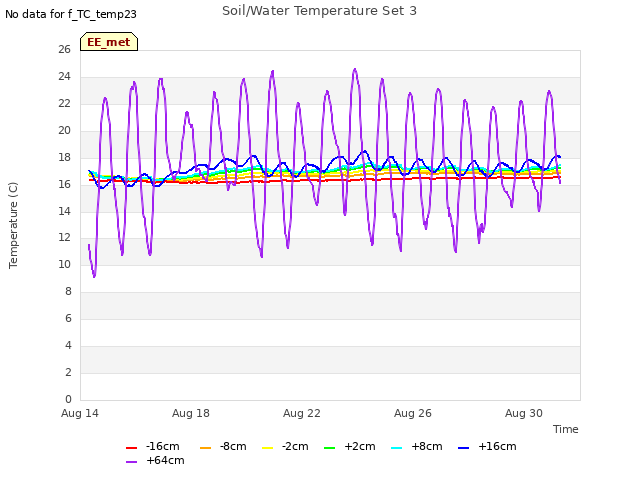
Task: Click the chart title Soil/Water Temperature Set 3
Action: point(319,11)
